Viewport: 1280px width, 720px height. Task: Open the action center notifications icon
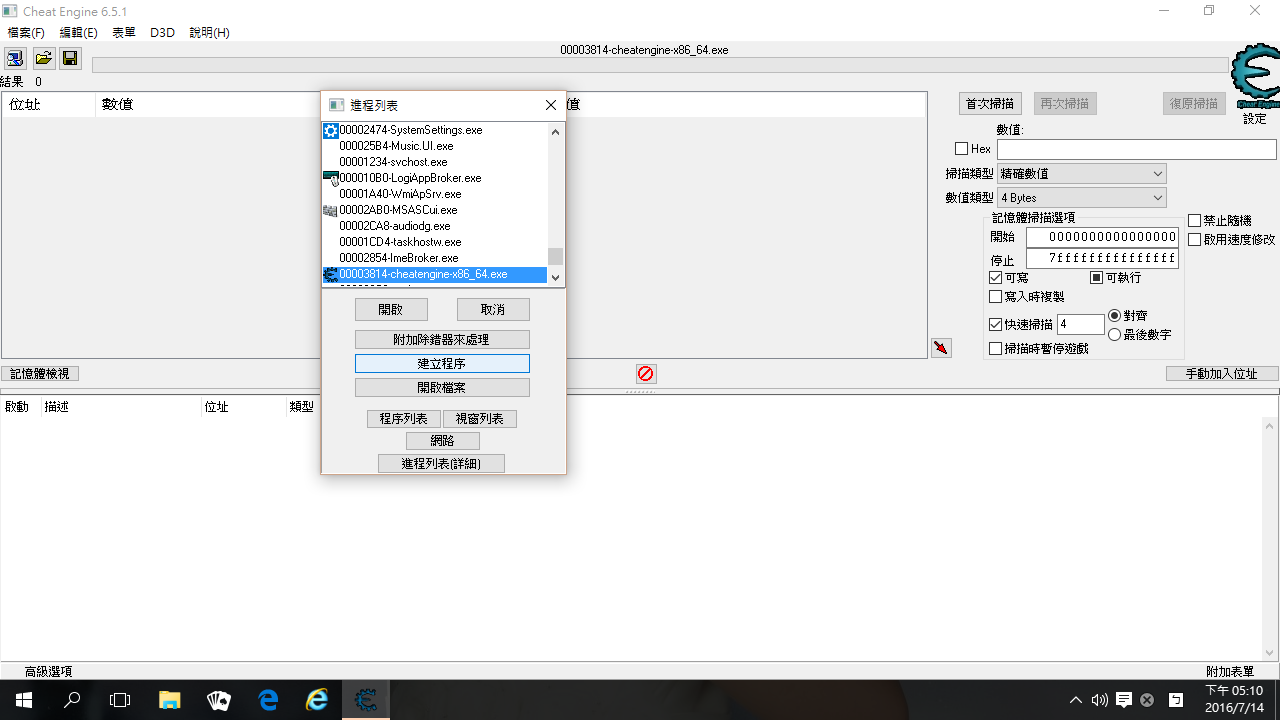click(1124, 700)
